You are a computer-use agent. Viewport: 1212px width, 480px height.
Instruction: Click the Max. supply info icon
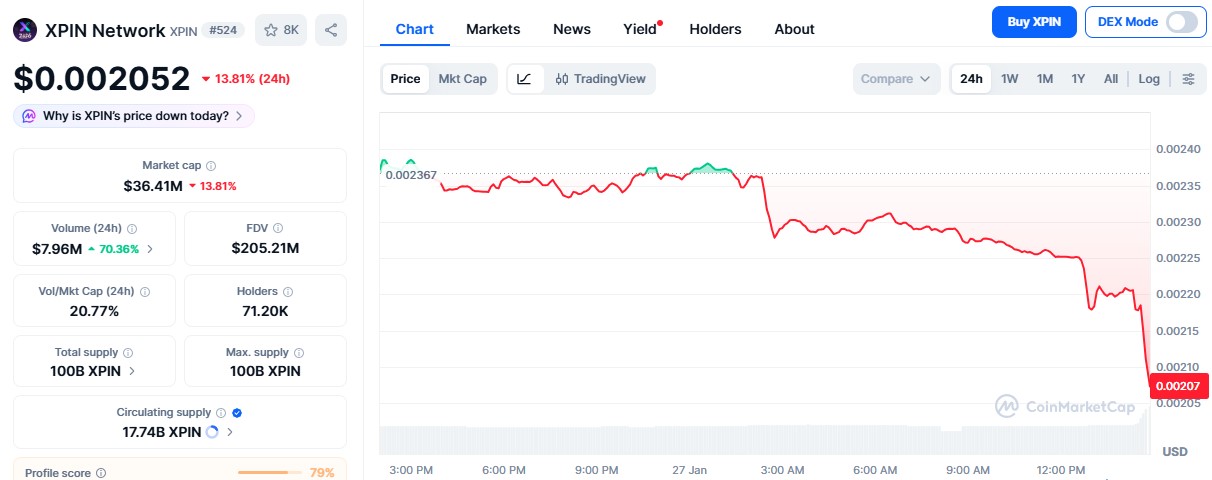click(x=300, y=353)
